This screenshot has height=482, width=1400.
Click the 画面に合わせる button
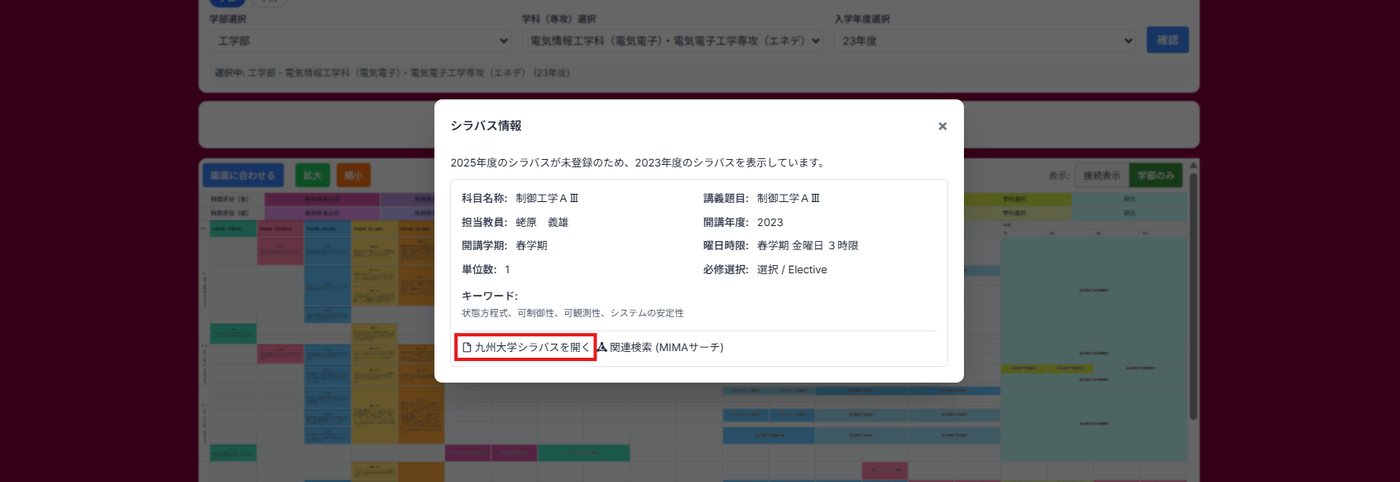pos(243,175)
